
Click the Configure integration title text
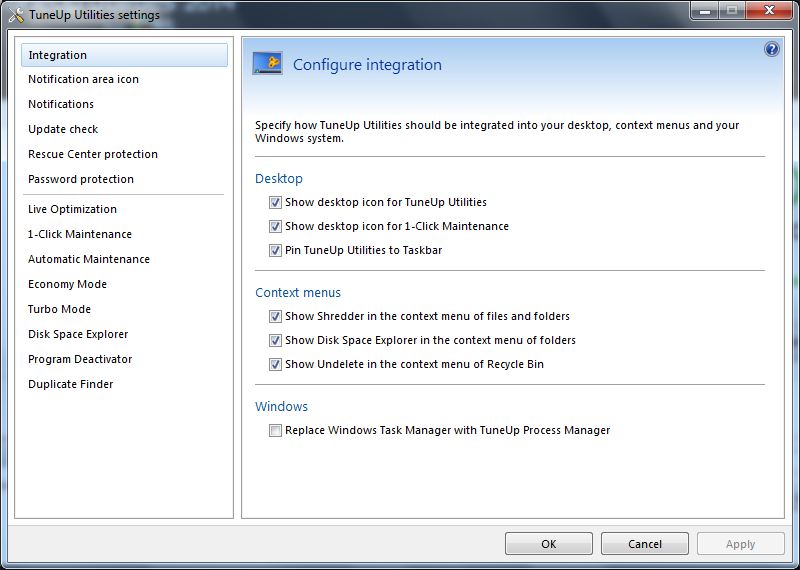coord(367,65)
